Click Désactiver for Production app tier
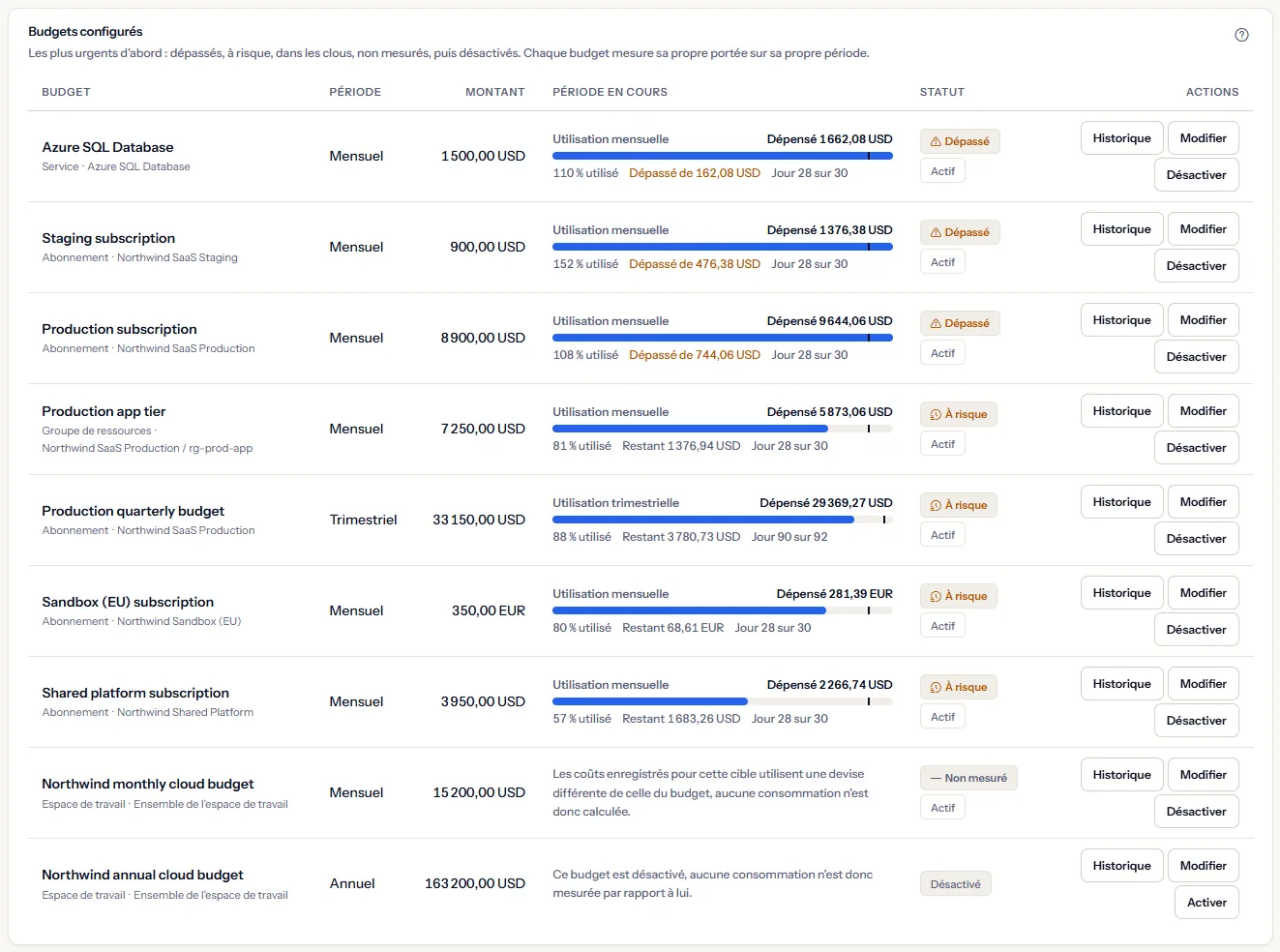Viewport: 1280px width, 952px height. click(1196, 448)
